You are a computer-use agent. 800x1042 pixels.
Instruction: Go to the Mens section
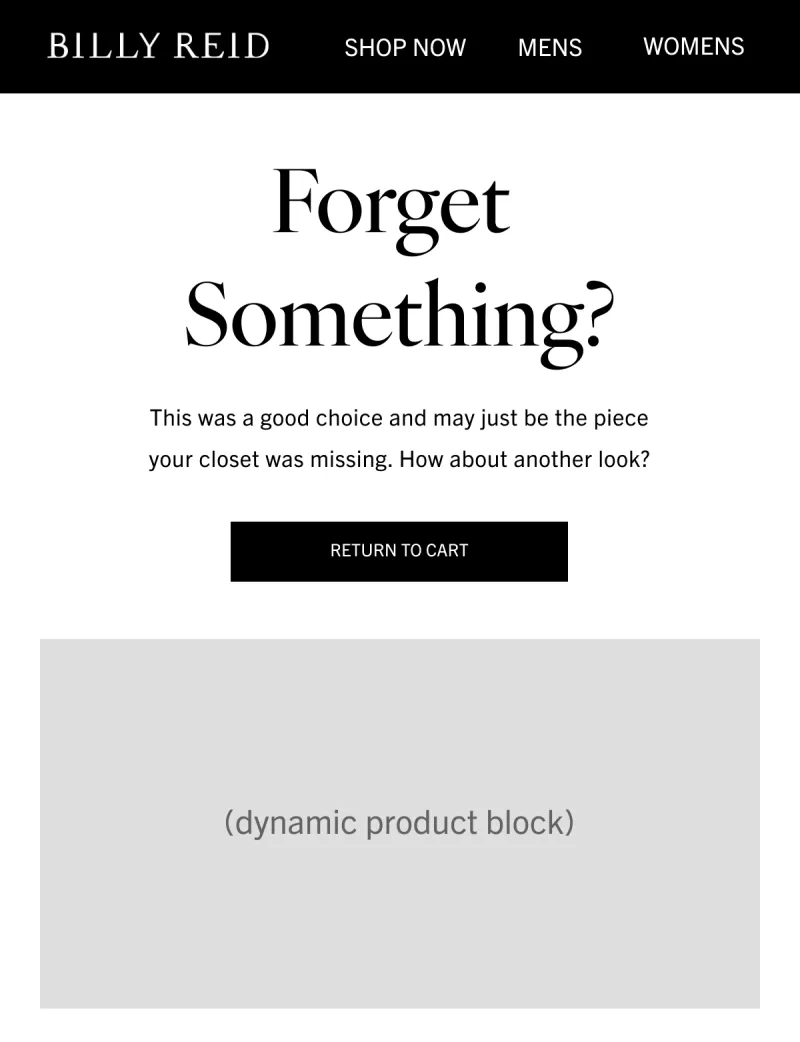point(550,47)
